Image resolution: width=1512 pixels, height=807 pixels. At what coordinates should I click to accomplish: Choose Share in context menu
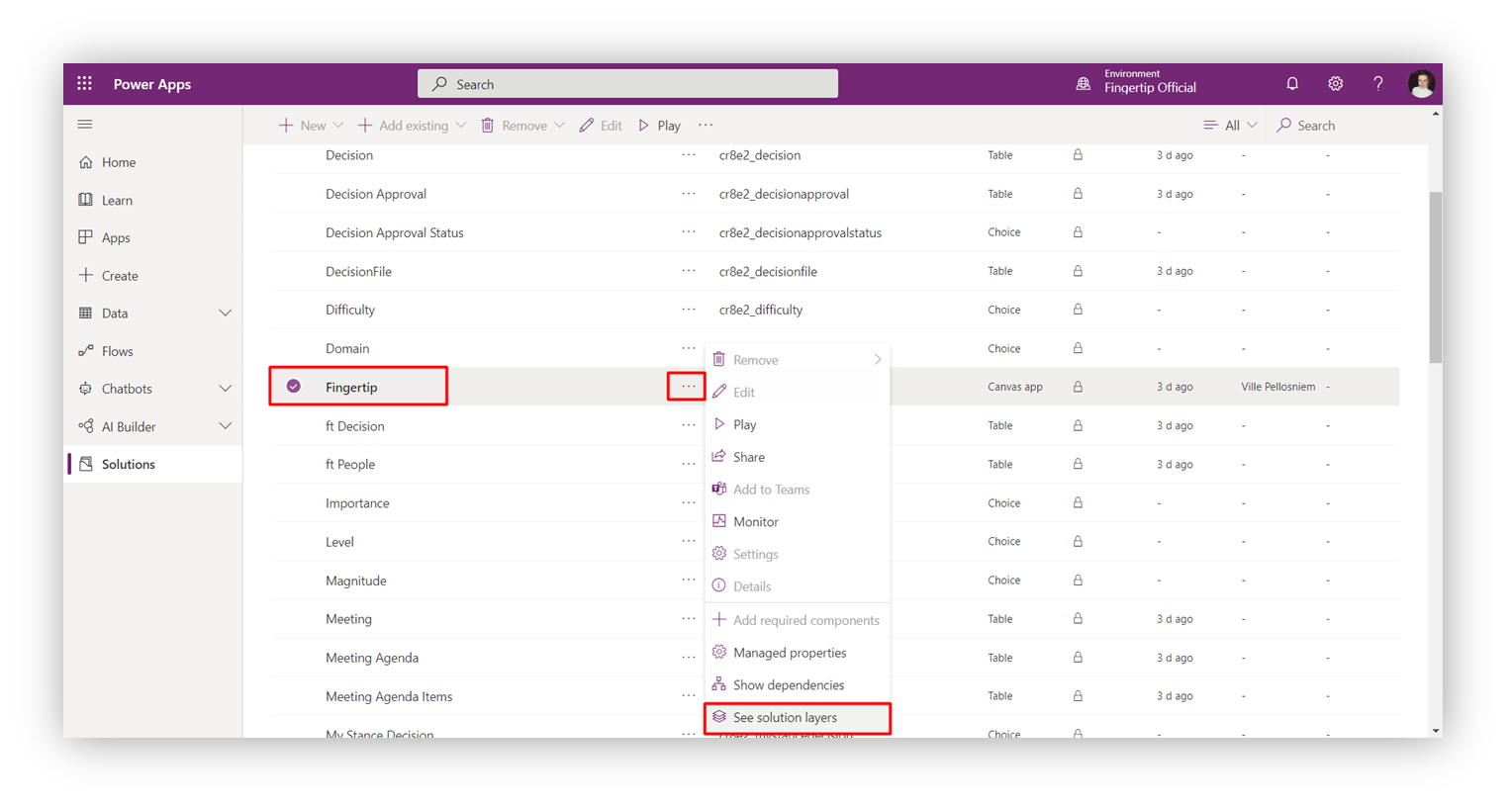[798, 457]
